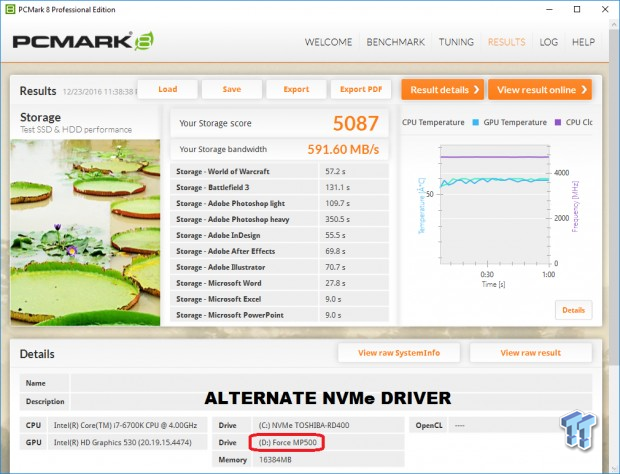Screen dimensions: 620x474
Task: Select Adobe Photoshop heavy row
Action: [x=279, y=219]
